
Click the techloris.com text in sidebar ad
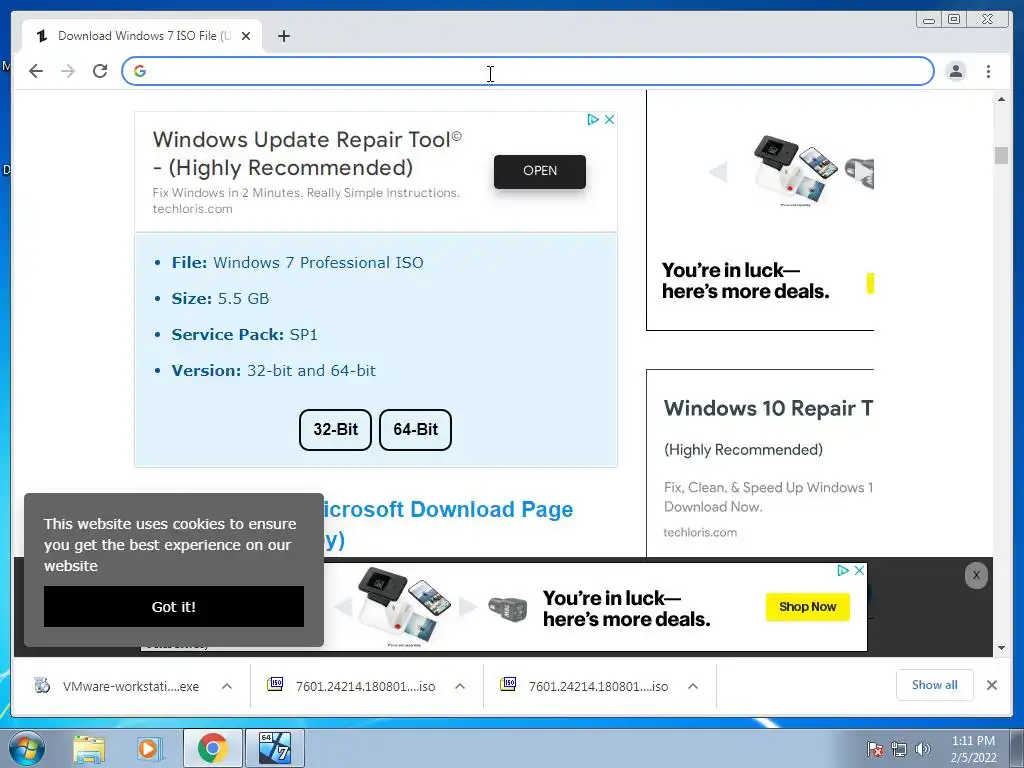(700, 532)
